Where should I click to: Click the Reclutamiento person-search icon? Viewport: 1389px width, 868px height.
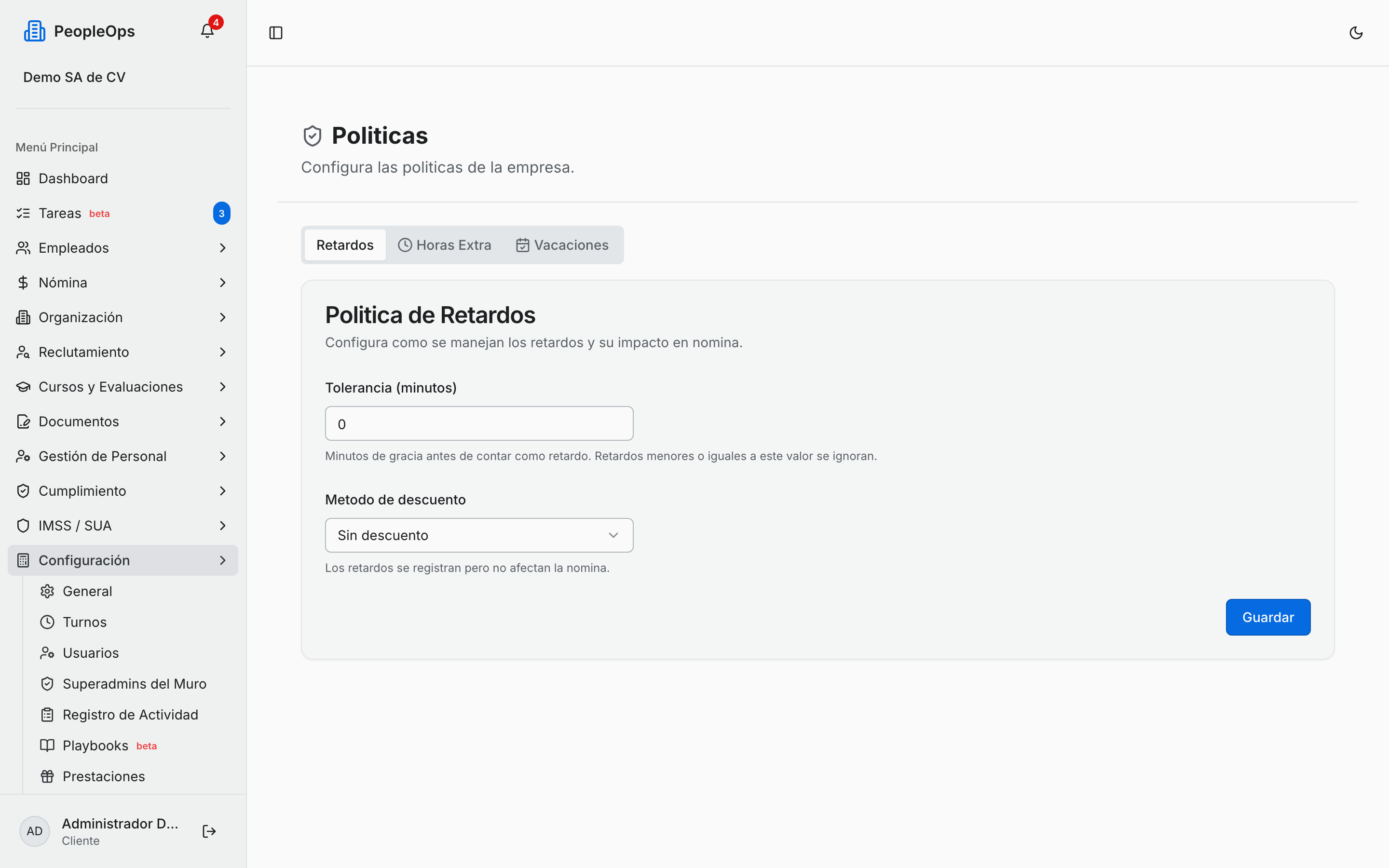(23, 352)
